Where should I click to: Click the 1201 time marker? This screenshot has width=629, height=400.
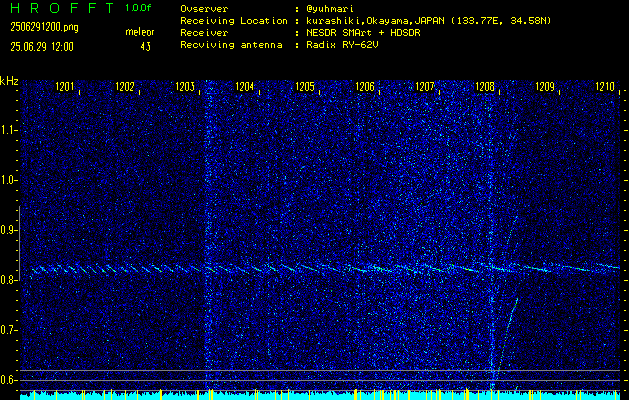65,87
